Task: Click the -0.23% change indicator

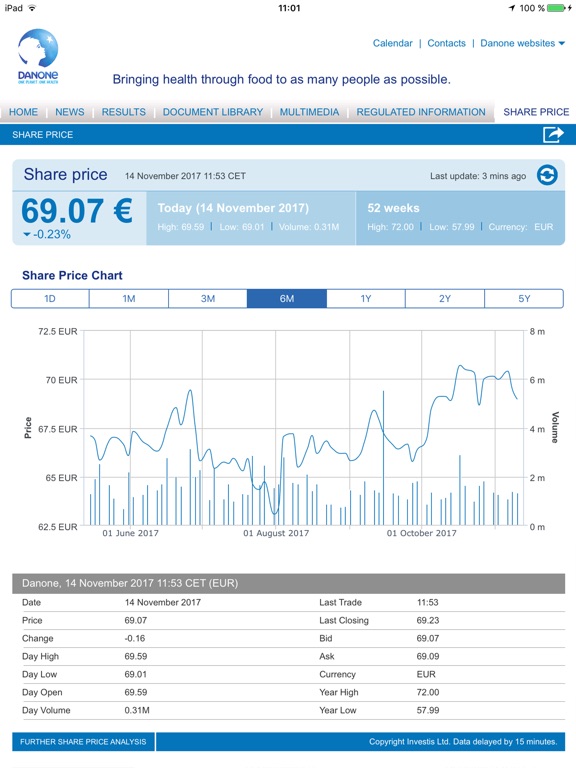Action: pos(47,235)
